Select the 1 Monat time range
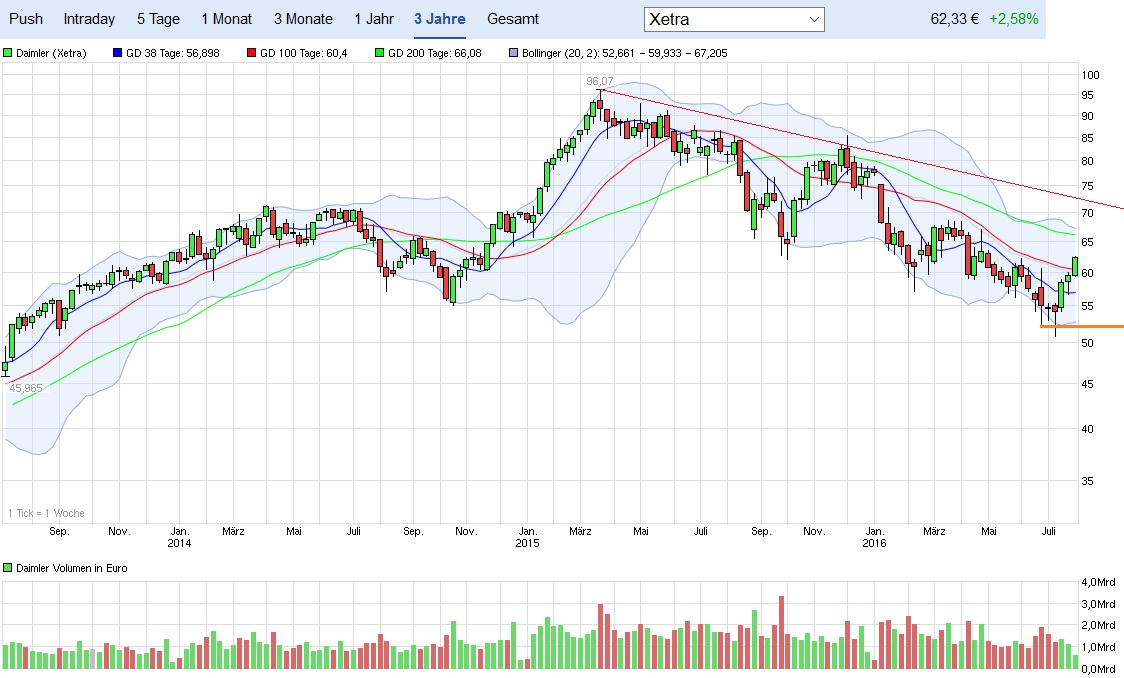1124x678 pixels. [x=226, y=19]
